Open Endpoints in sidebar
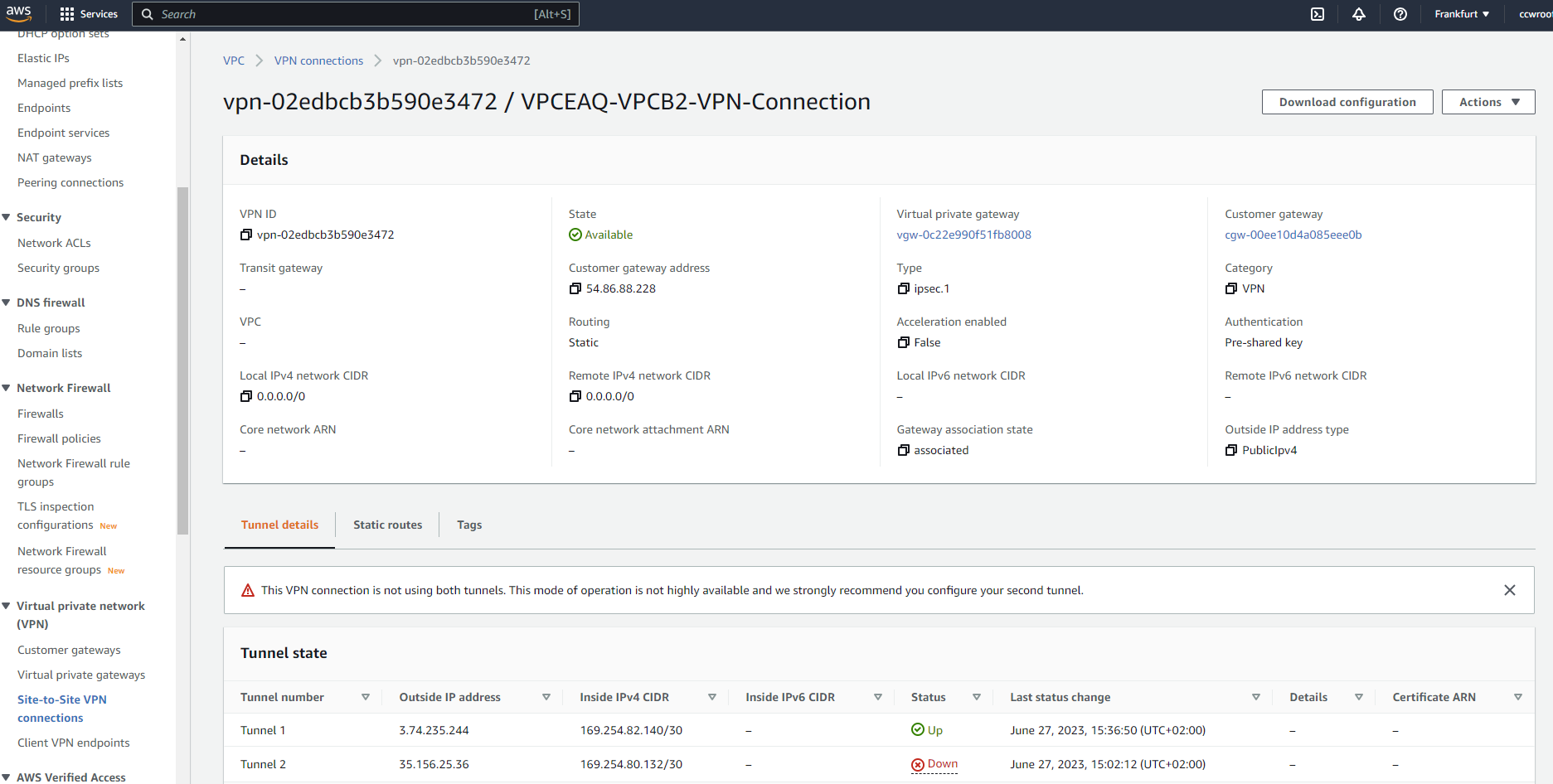Viewport: 1553px width, 784px height. click(44, 108)
